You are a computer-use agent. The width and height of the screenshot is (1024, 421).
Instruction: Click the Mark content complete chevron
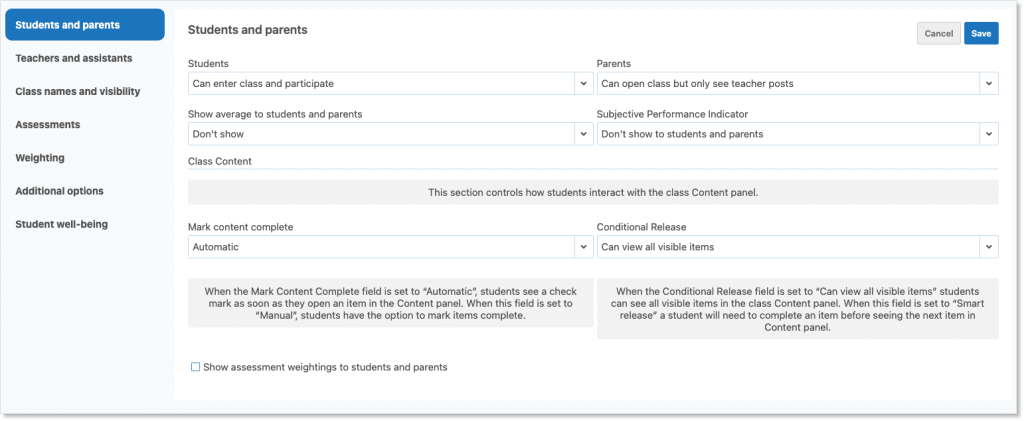tap(582, 246)
